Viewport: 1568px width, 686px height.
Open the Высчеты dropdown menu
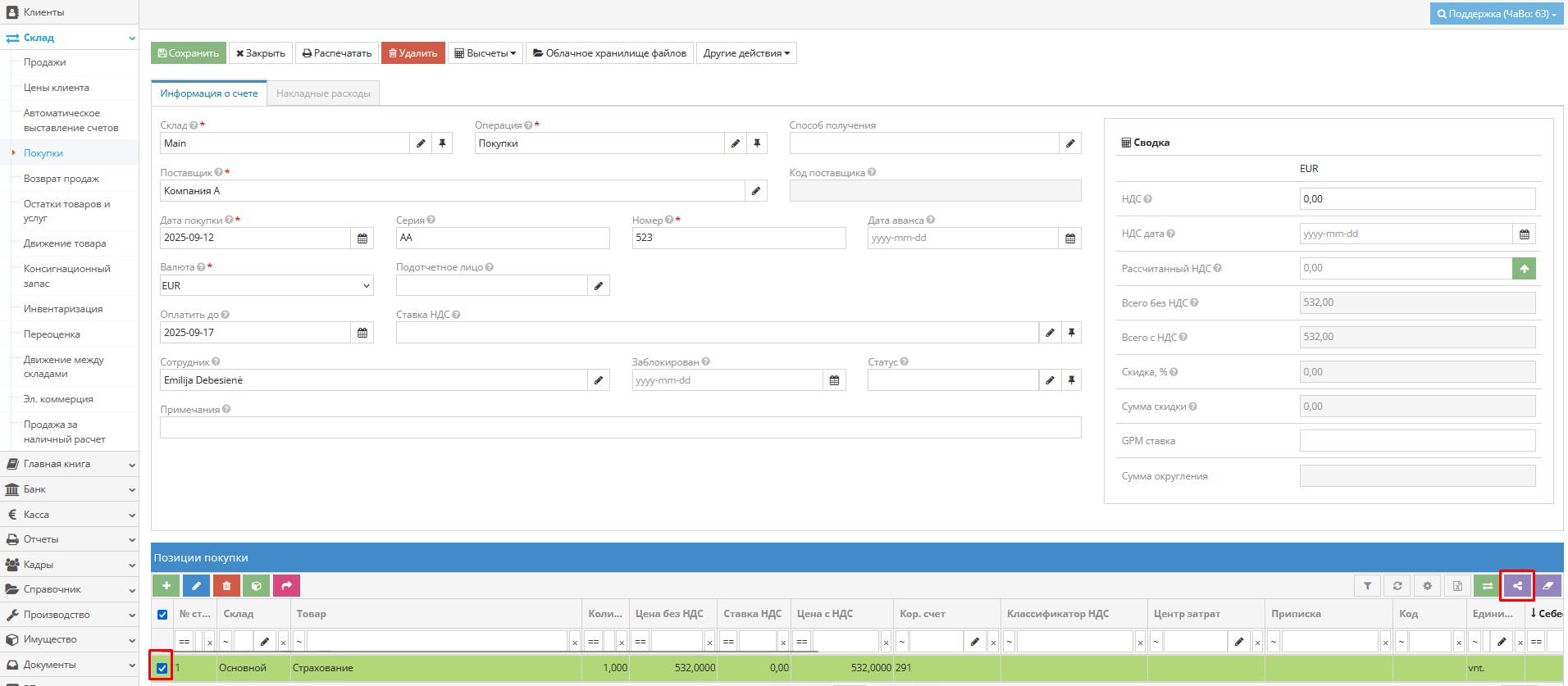point(485,53)
